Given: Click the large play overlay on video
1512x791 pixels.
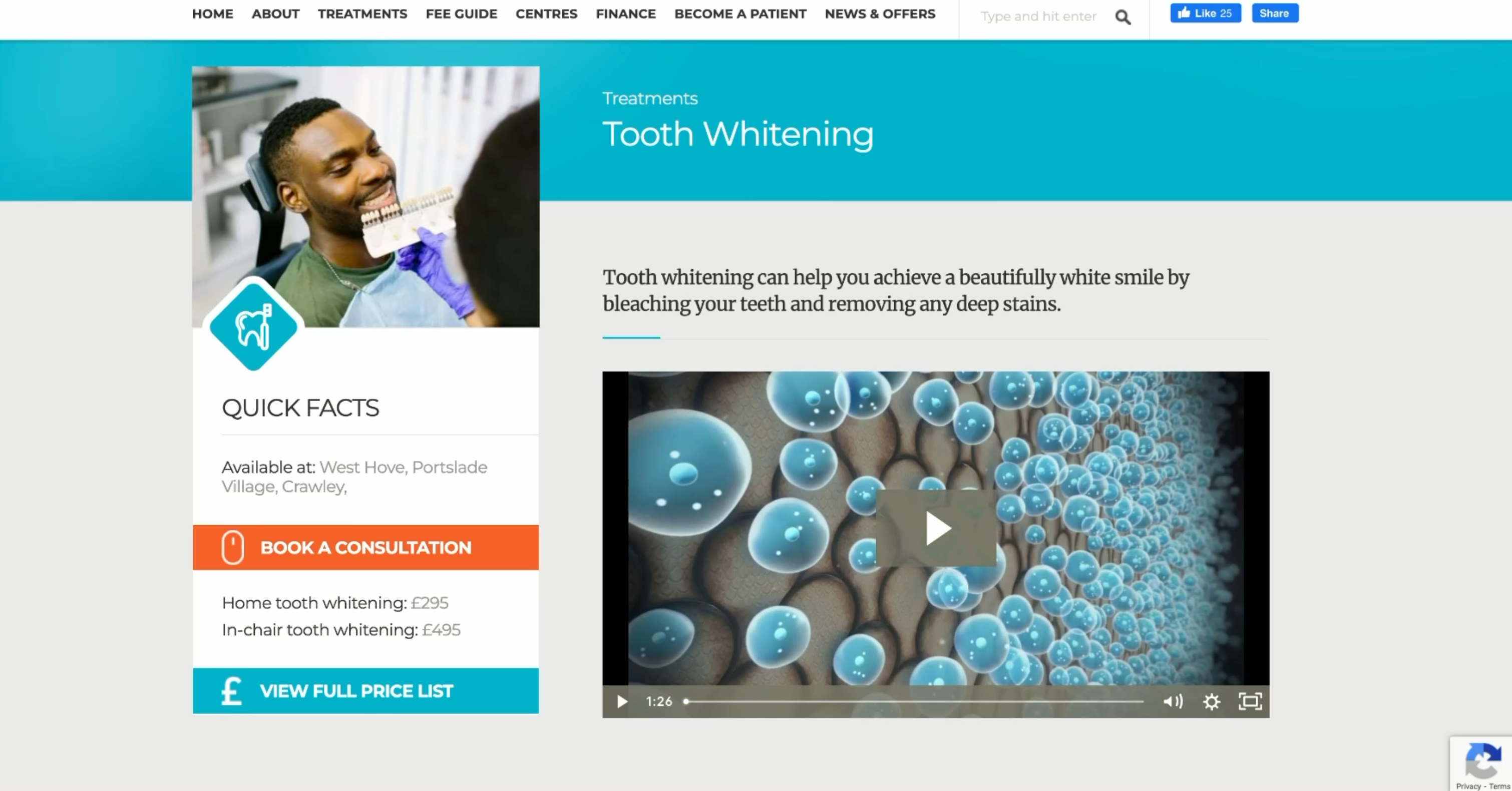Looking at the screenshot, I should 936,528.
